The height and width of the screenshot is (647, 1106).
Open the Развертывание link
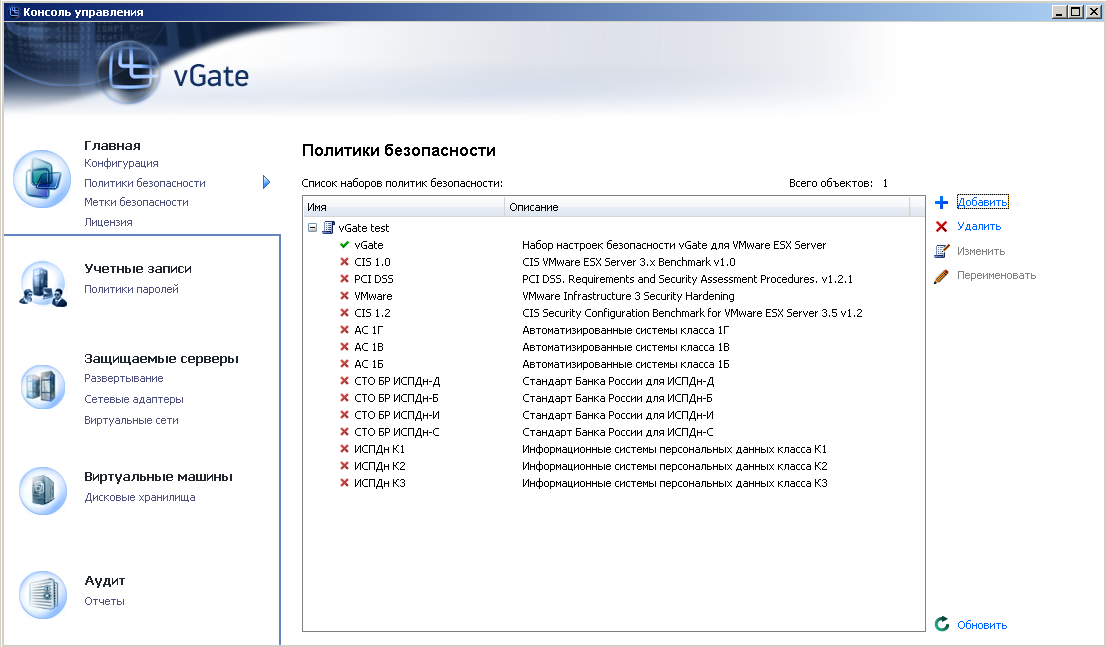tap(123, 378)
